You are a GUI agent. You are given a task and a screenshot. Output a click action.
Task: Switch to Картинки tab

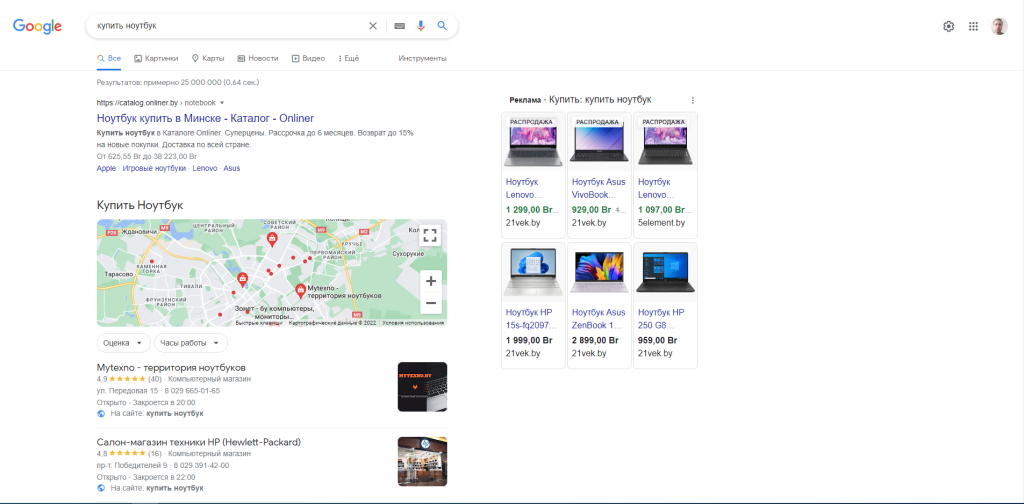coord(156,58)
